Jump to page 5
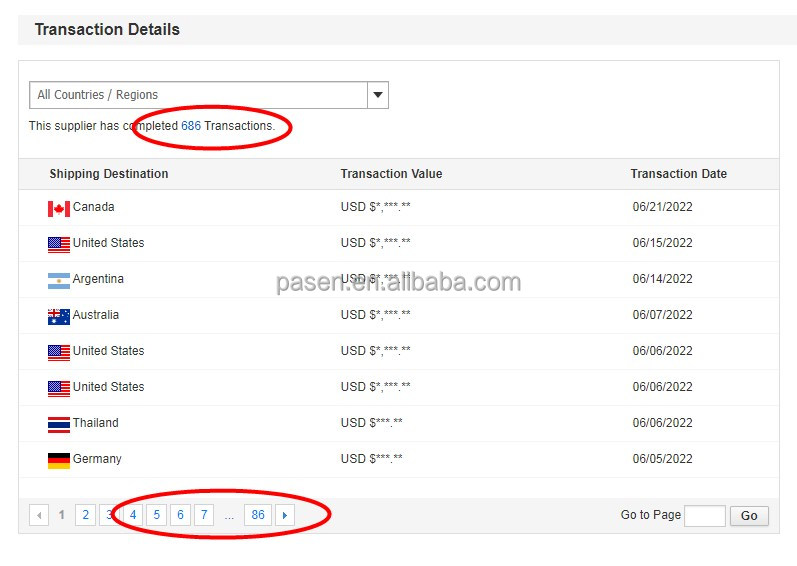The image size is (797, 566). point(157,515)
